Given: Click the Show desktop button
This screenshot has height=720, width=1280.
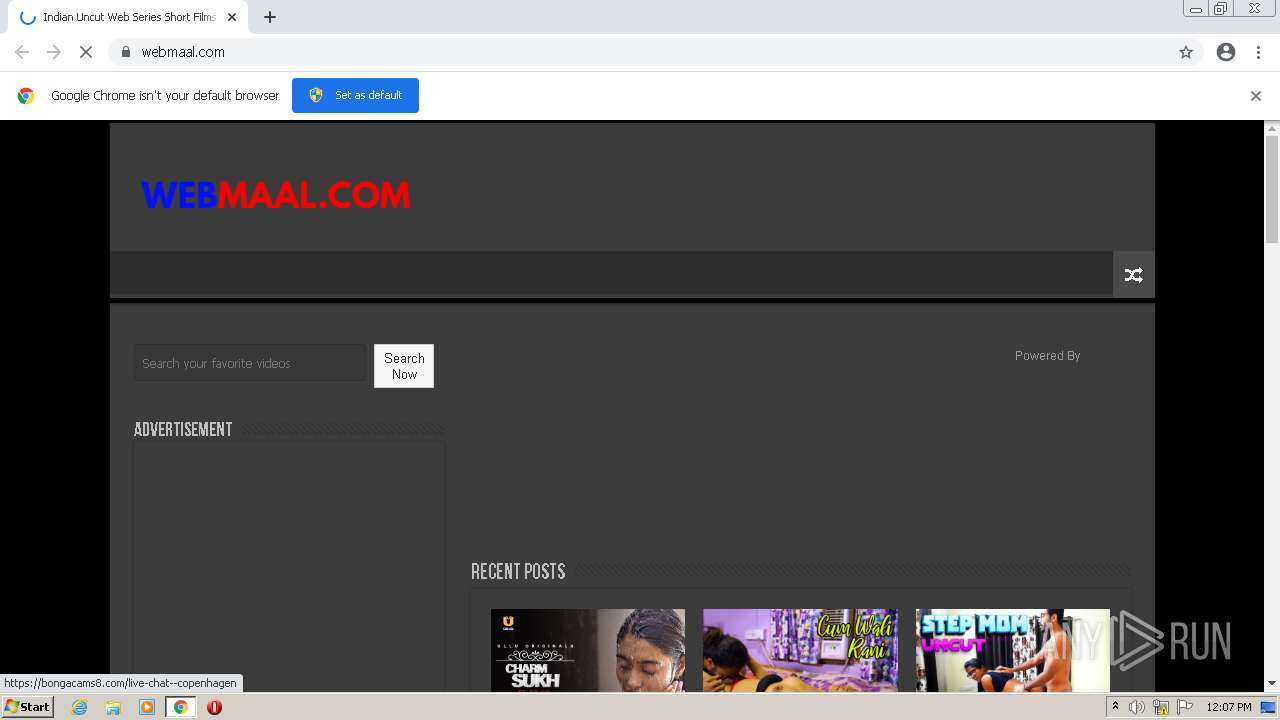Looking at the screenshot, I should point(1269,707).
